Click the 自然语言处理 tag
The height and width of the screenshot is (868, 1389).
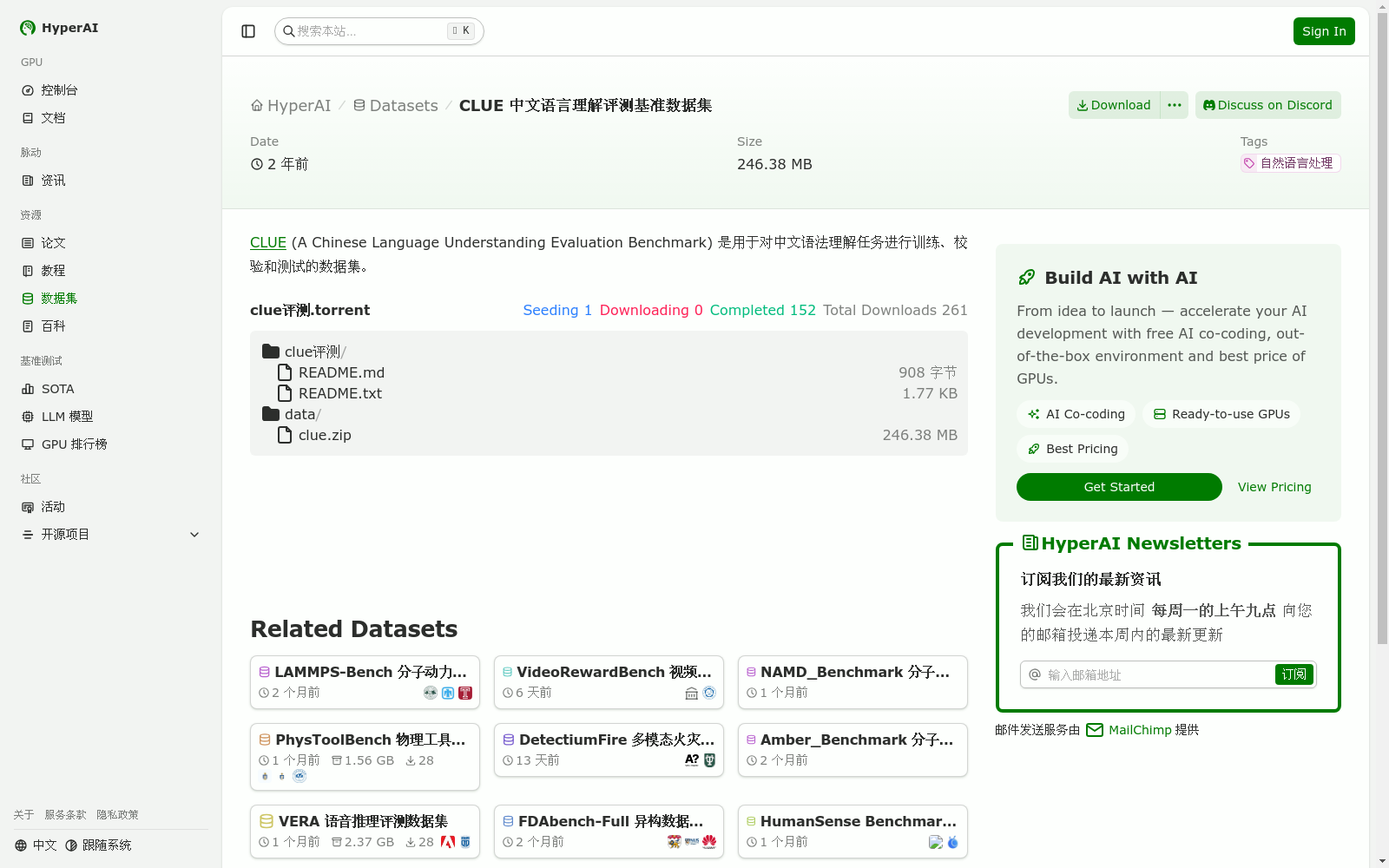coord(1290,163)
